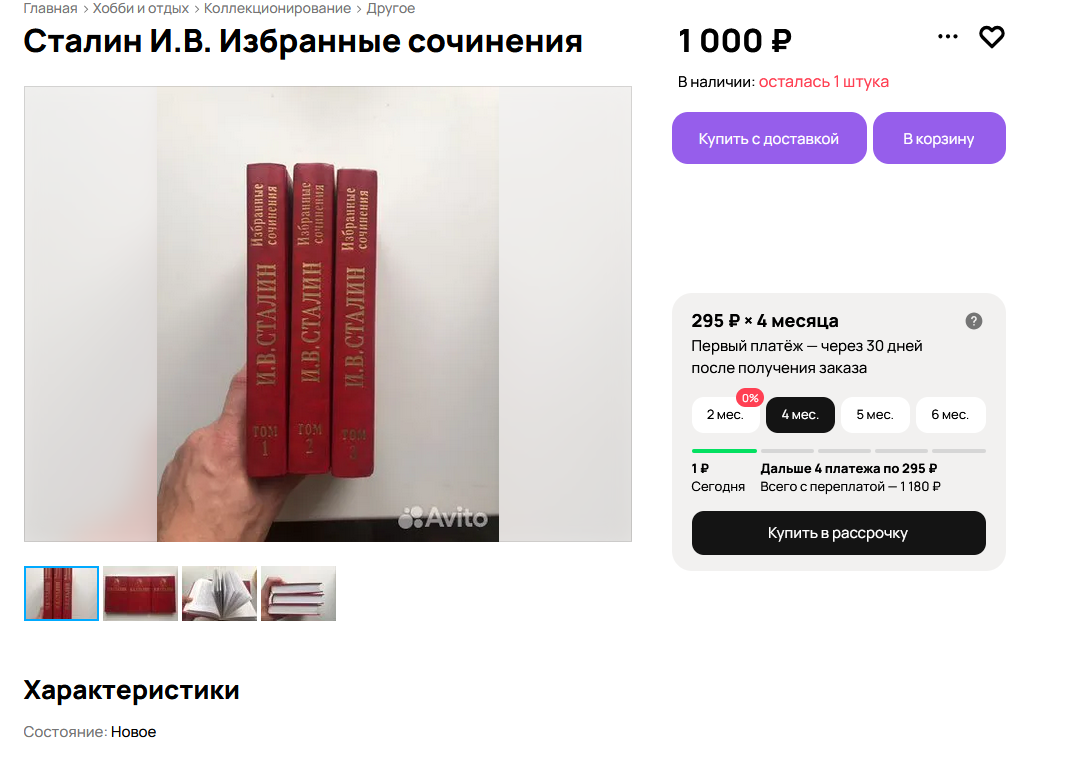1066x767 pixels.
Task: Add item via В корзину button
Action: coord(939,138)
